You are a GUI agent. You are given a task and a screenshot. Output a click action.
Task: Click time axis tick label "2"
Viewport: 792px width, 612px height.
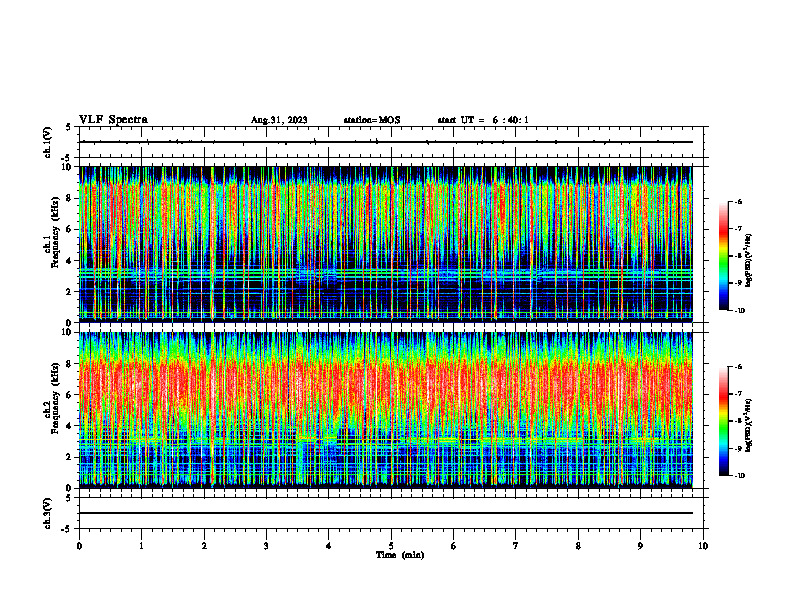pos(204,546)
